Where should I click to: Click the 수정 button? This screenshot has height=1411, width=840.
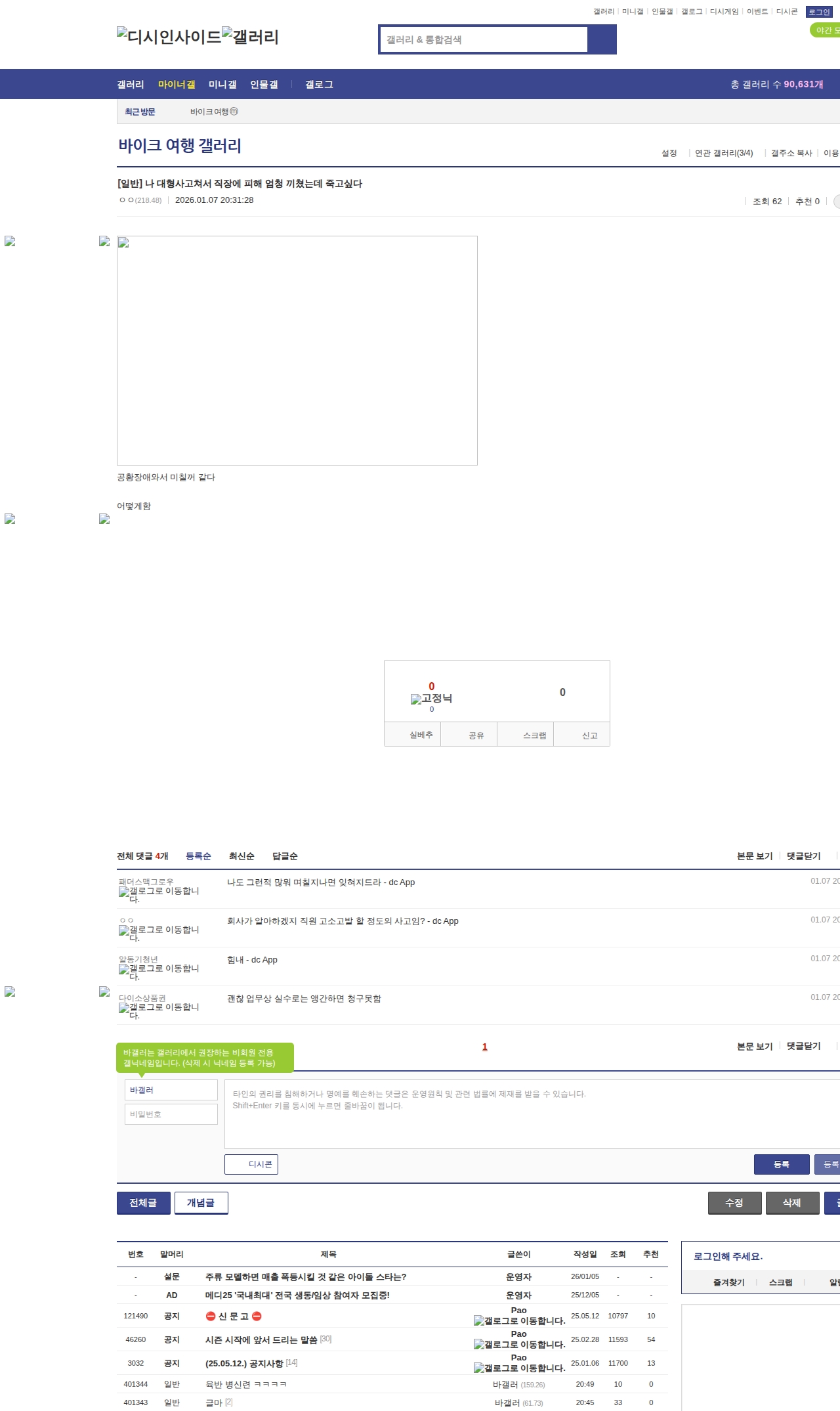click(735, 1203)
